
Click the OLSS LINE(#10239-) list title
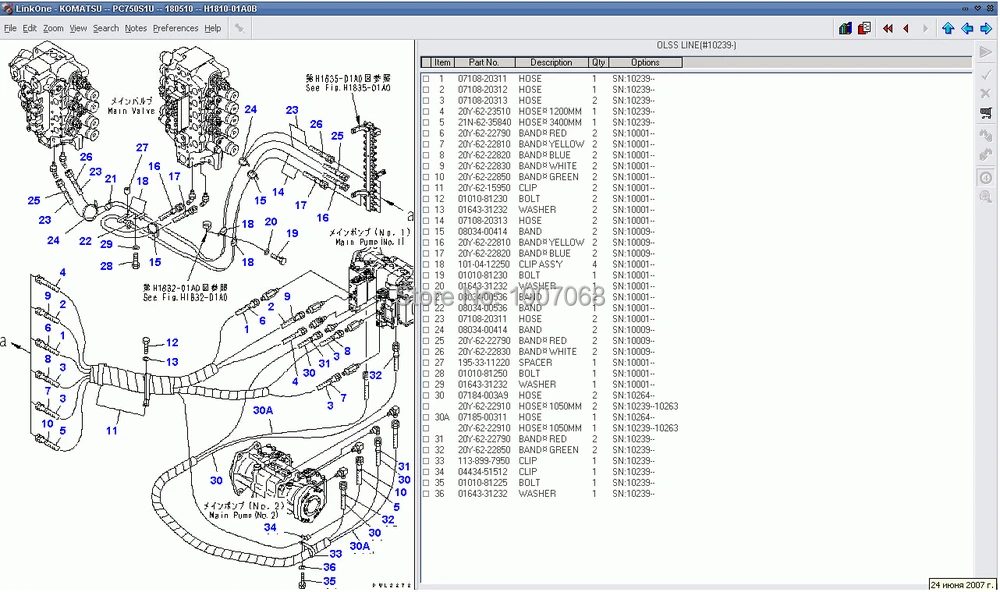tap(696, 45)
